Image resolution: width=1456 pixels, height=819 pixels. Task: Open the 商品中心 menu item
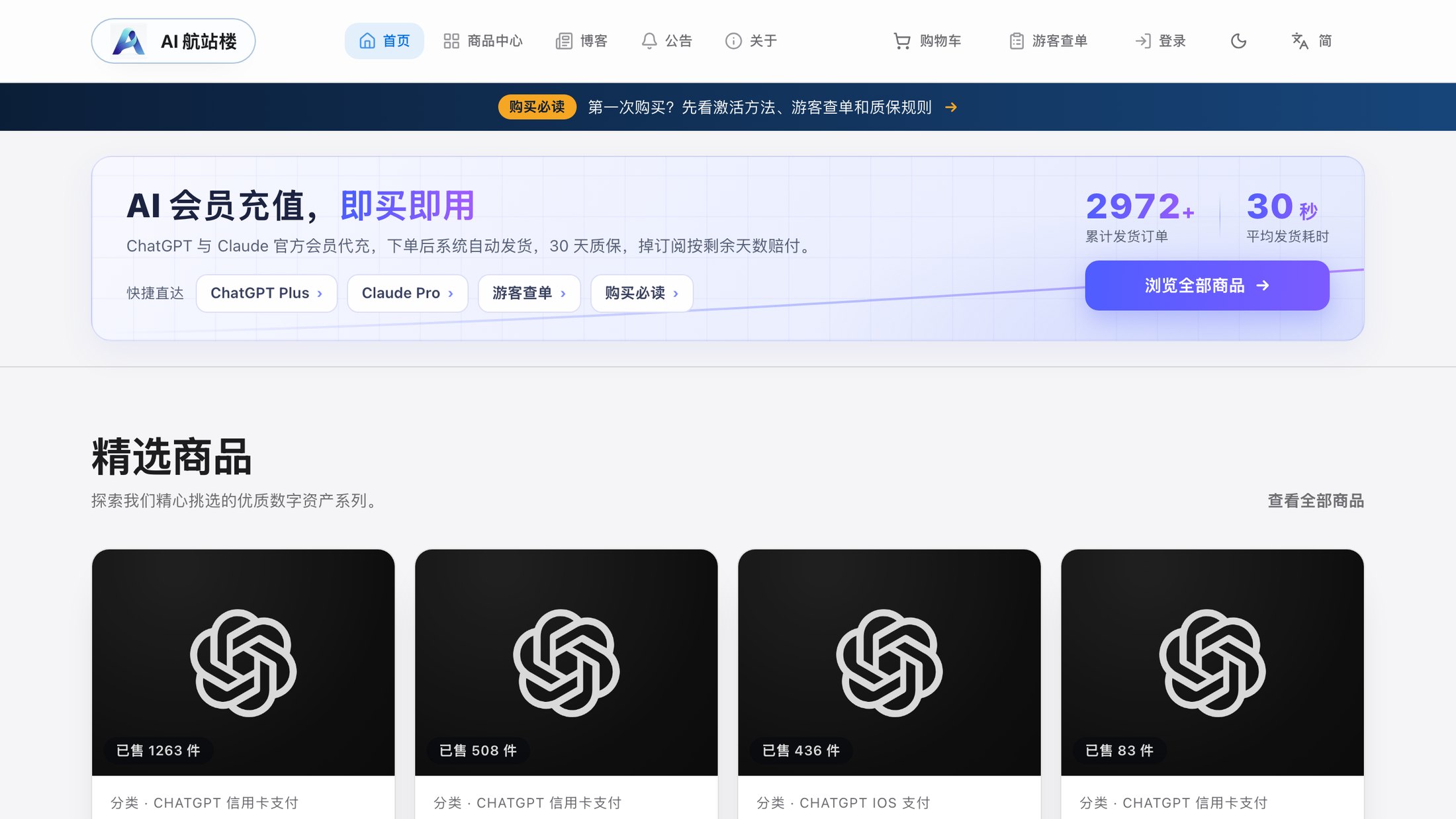[483, 41]
